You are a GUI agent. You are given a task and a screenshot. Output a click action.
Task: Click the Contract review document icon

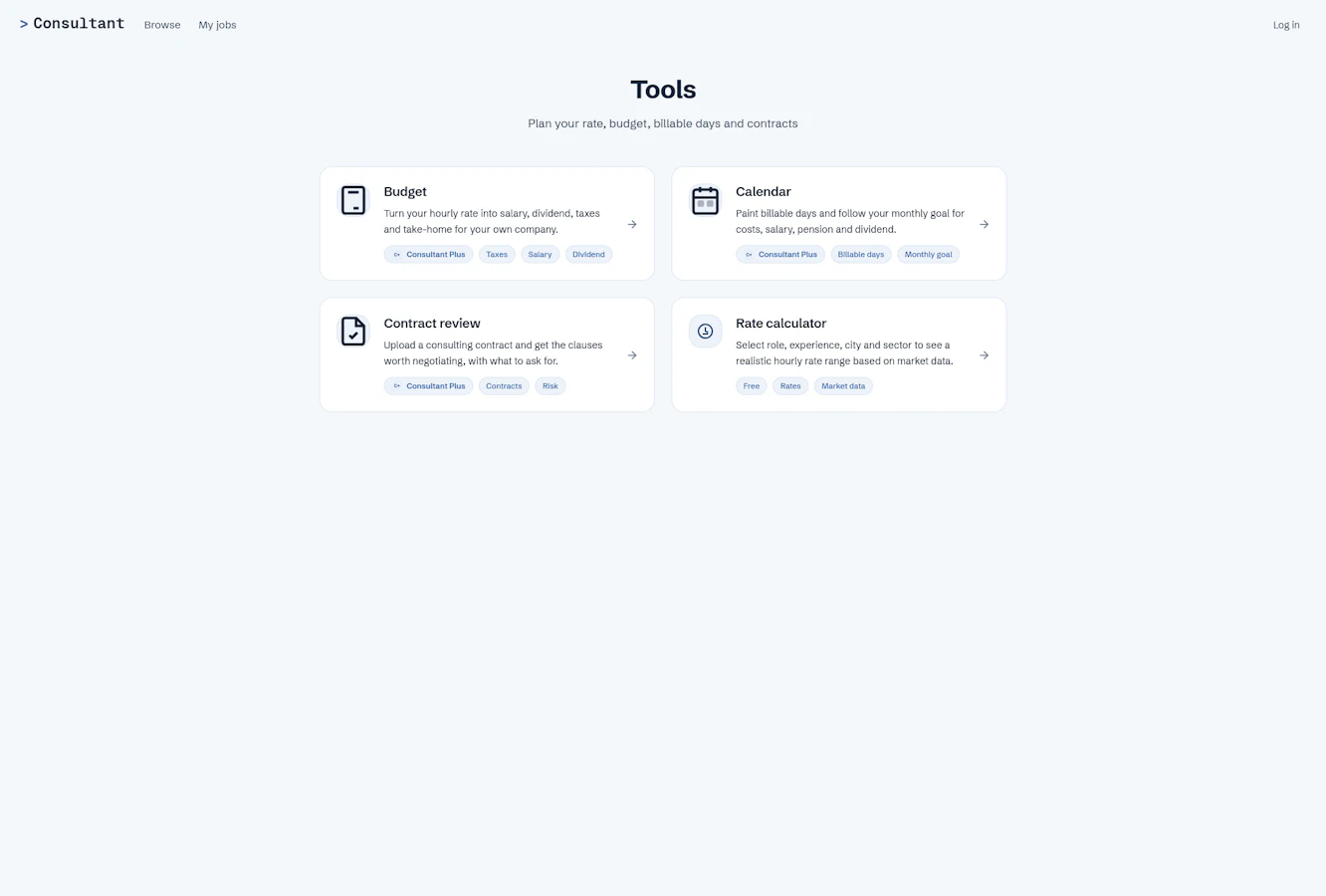353,332
